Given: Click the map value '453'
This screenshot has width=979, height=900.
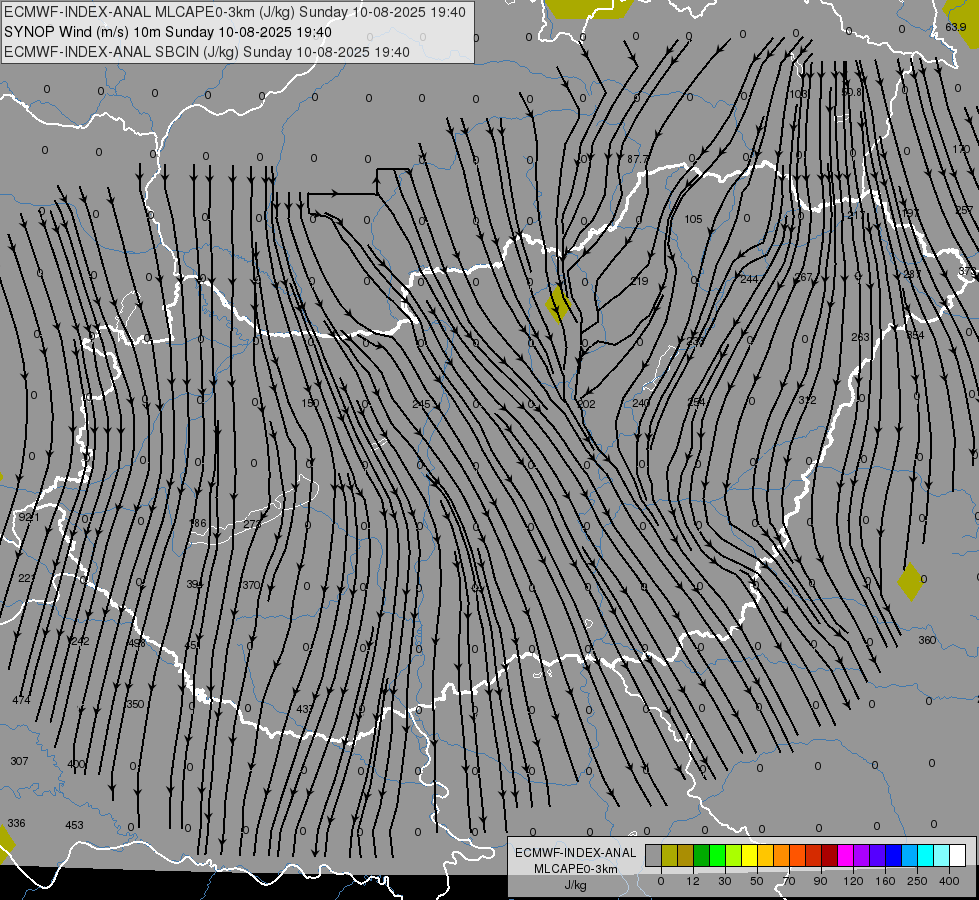Looking at the screenshot, I should coord(74,825).
